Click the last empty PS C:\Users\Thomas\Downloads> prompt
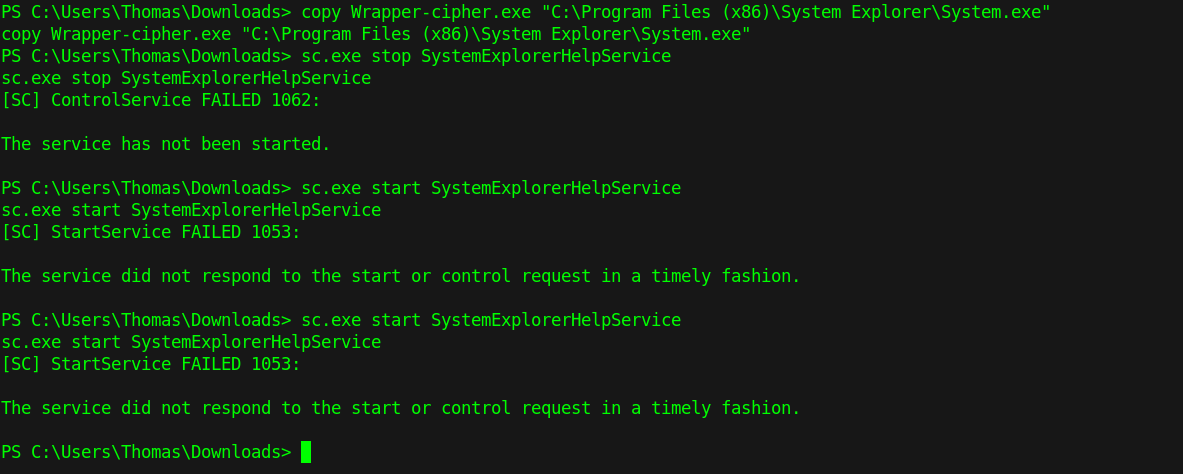Image resolution: width=1183 pixels, height=474 pixels. (x=146, y=452)
